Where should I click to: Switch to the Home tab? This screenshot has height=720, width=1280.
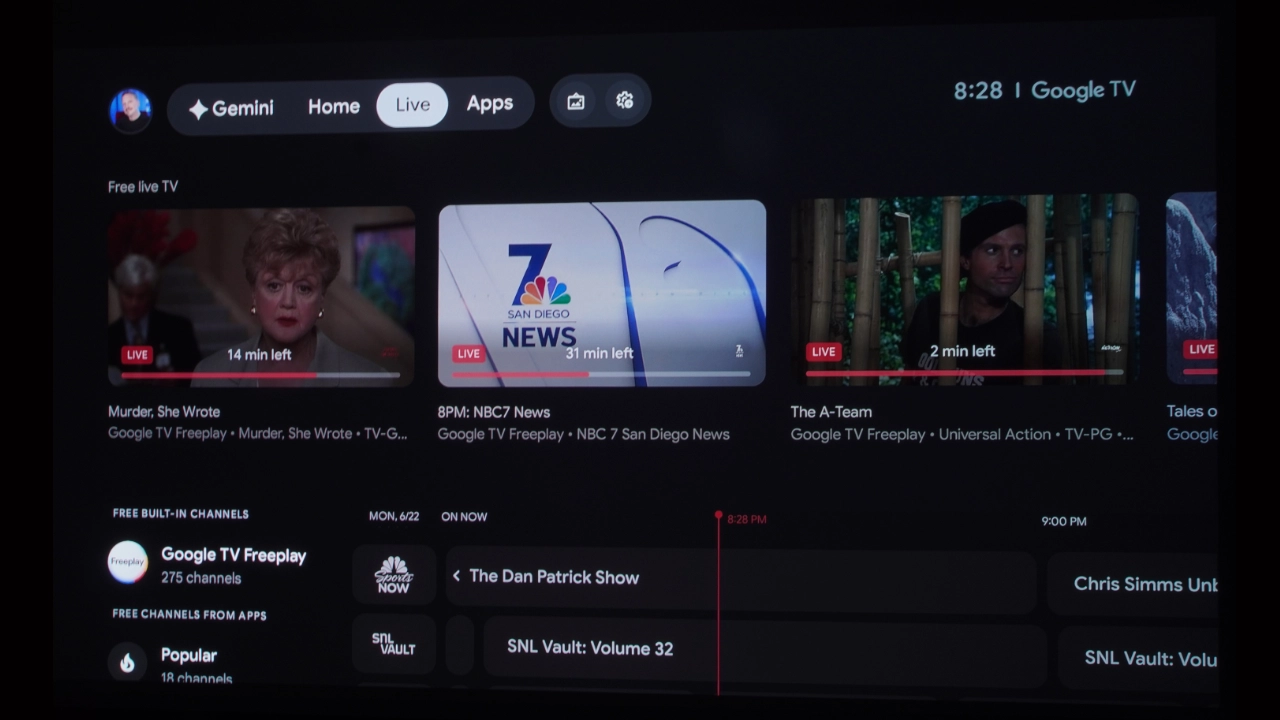click(x=334, y=106)
